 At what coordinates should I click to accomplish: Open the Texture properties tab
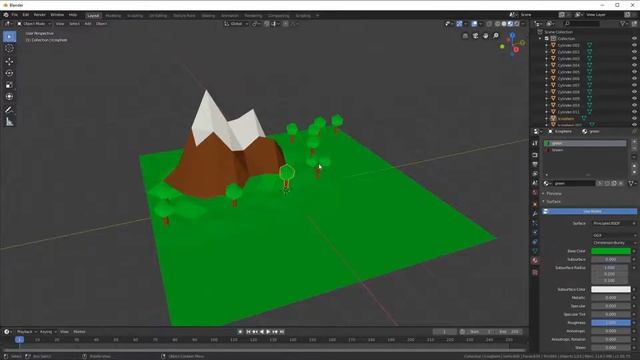tap(535, 272)
